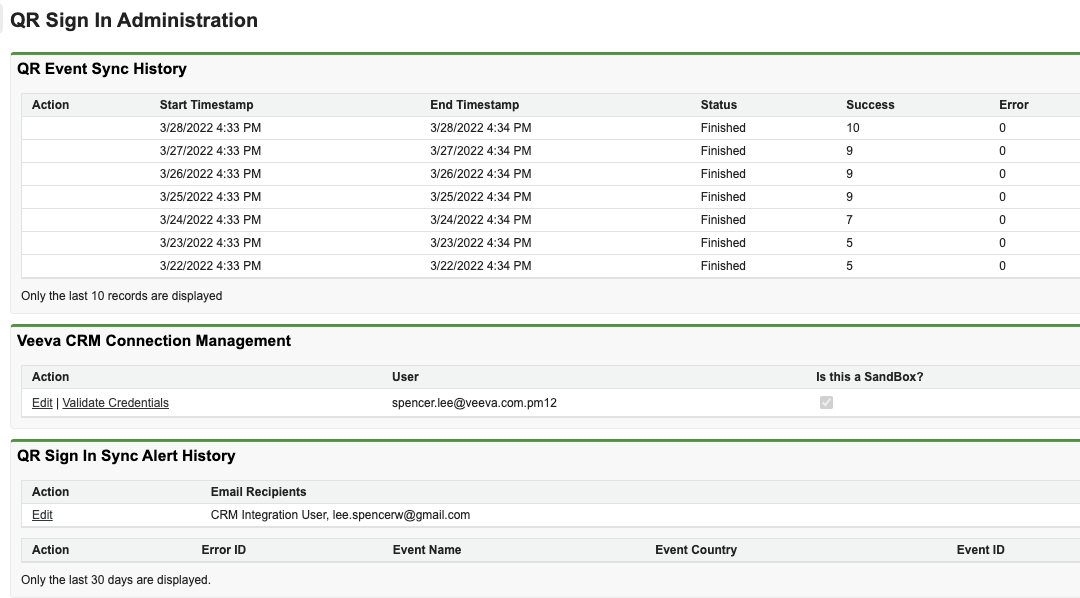The height and width of the screenshot is (598, 1080).
Task: Click the Error ID column header
Action: click(x=223, y=550)
